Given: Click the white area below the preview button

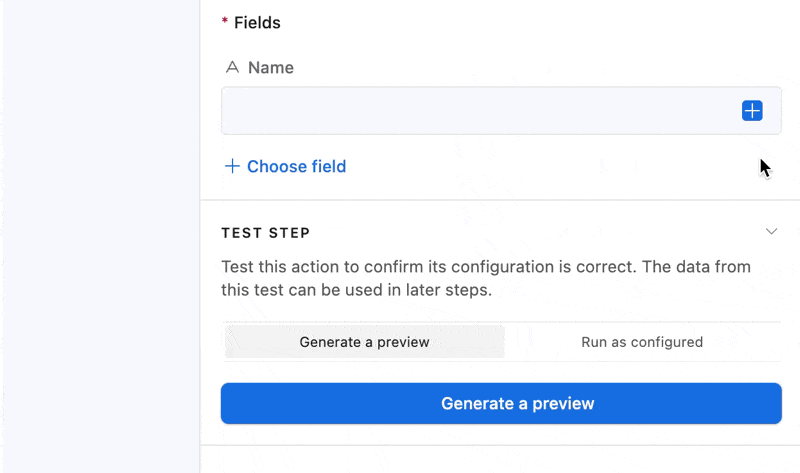Looking at the screenshot, I should pyautogui.click(x=500, y=460).
